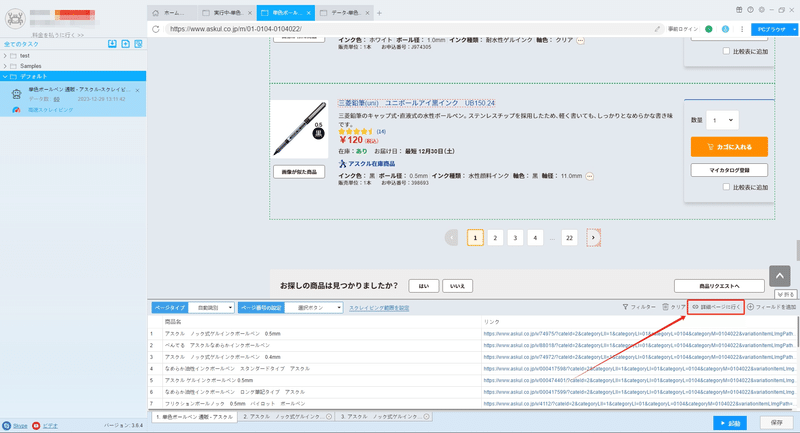800x433 pixels.
Task: Expand the Samples folder
Action: (x=5, y=66)
